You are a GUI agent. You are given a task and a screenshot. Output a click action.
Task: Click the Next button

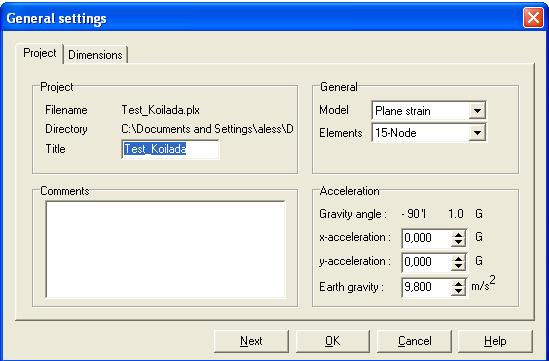tap(251, 341)
